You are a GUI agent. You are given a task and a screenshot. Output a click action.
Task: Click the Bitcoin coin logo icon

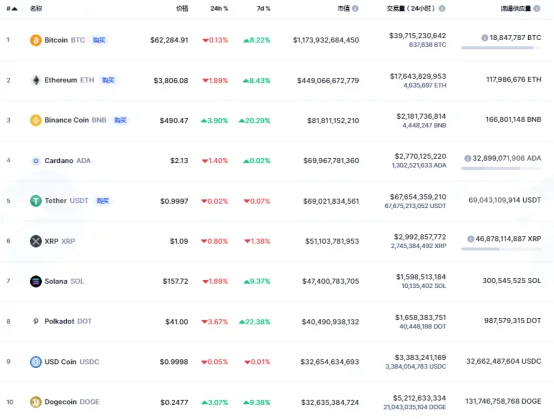36,40
